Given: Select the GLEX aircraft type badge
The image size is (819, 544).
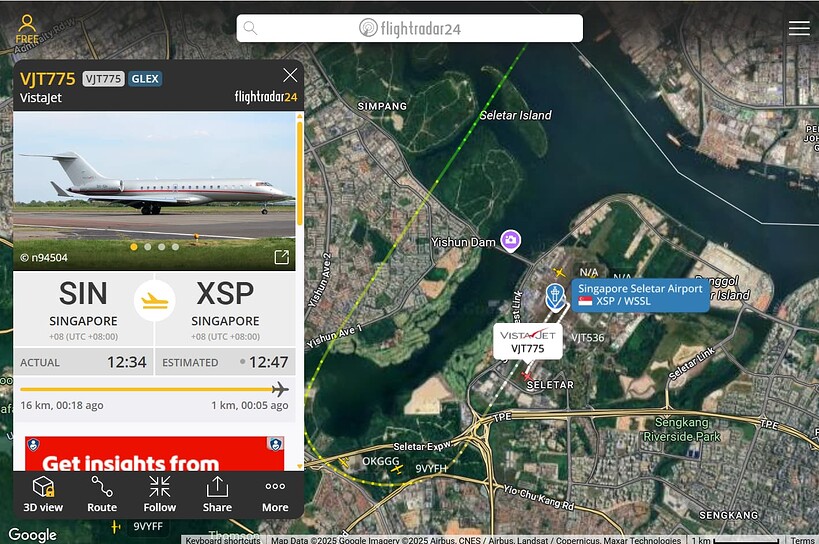Looking at the screenshot, I should [x=145, y=79].
